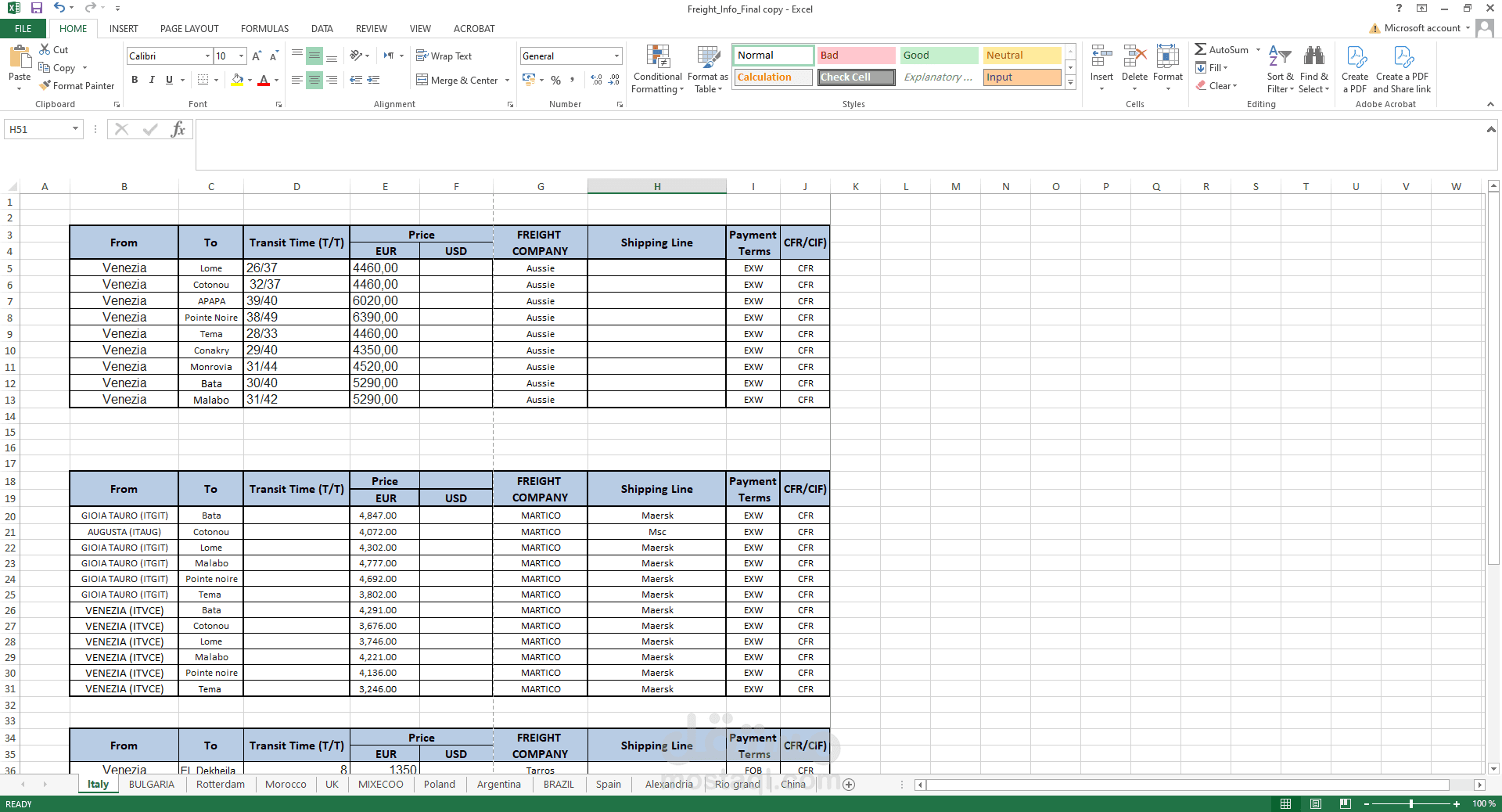This screenshot has width=1502, height=812.
Task: Toggle Middle Align vertical alignment
Action: pyautogui.click(x=314, y=56)
